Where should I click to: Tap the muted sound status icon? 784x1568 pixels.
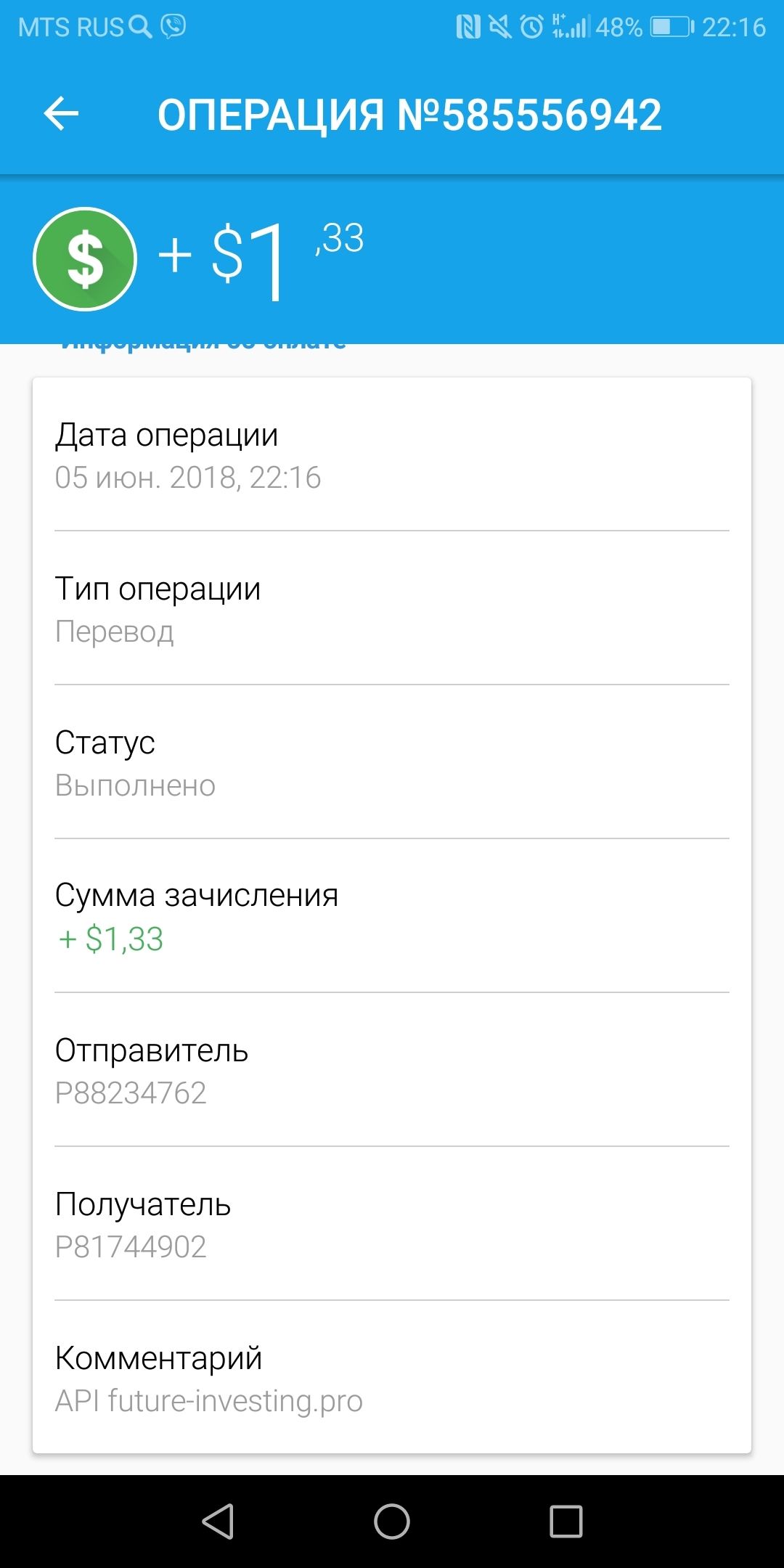(x=499, y=27)
